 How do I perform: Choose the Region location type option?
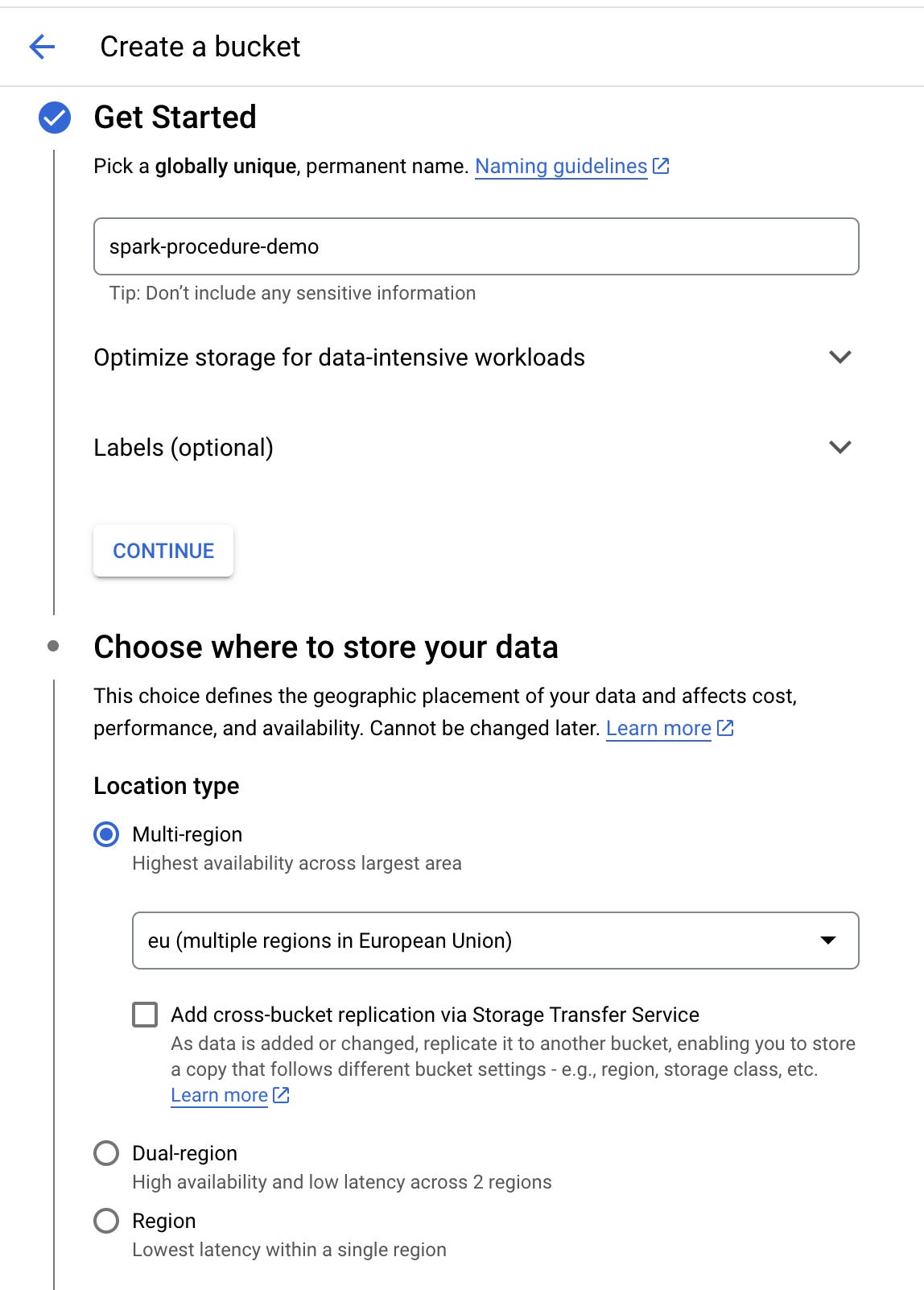coord(106,1221)
